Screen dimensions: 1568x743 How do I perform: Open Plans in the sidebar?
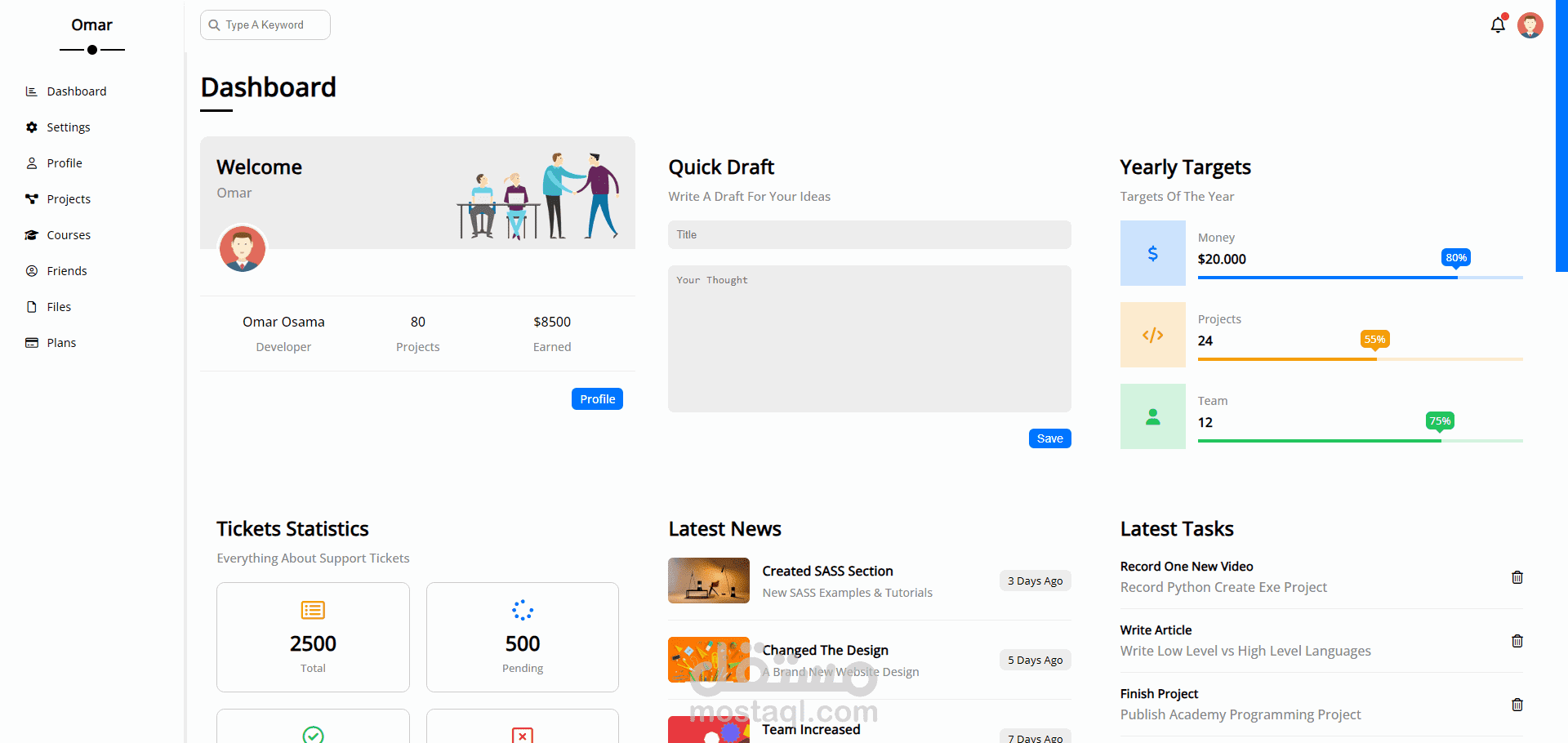[x=61, y=343]
